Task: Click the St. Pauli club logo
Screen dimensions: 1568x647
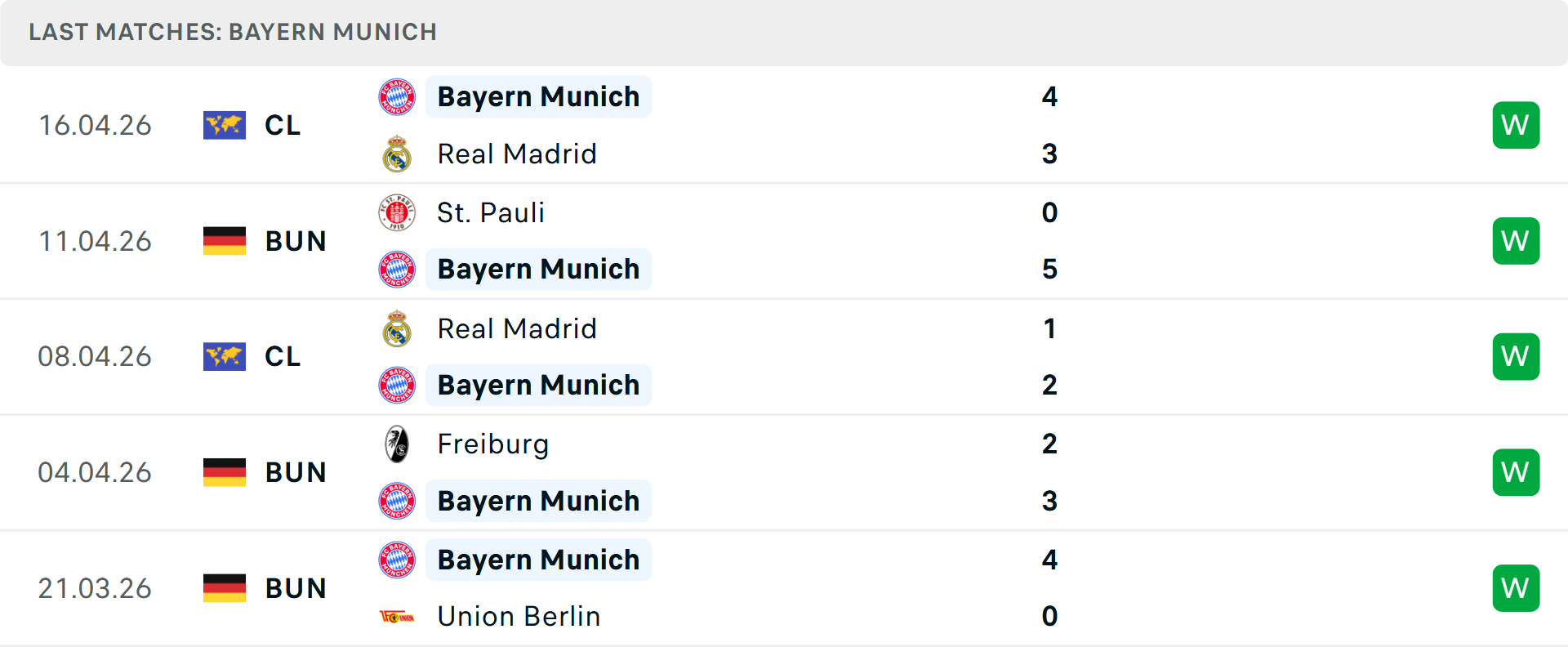Action: coord(397,212)
